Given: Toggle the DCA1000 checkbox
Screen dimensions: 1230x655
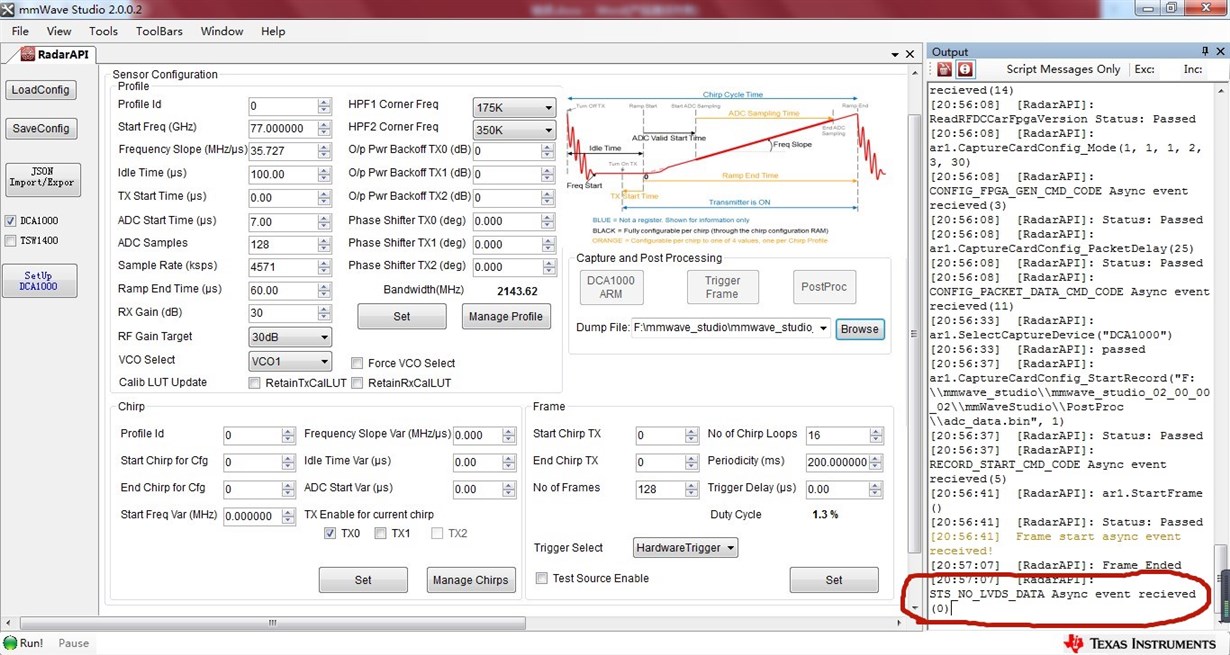Looking at the screenshot, I should 11,221.
